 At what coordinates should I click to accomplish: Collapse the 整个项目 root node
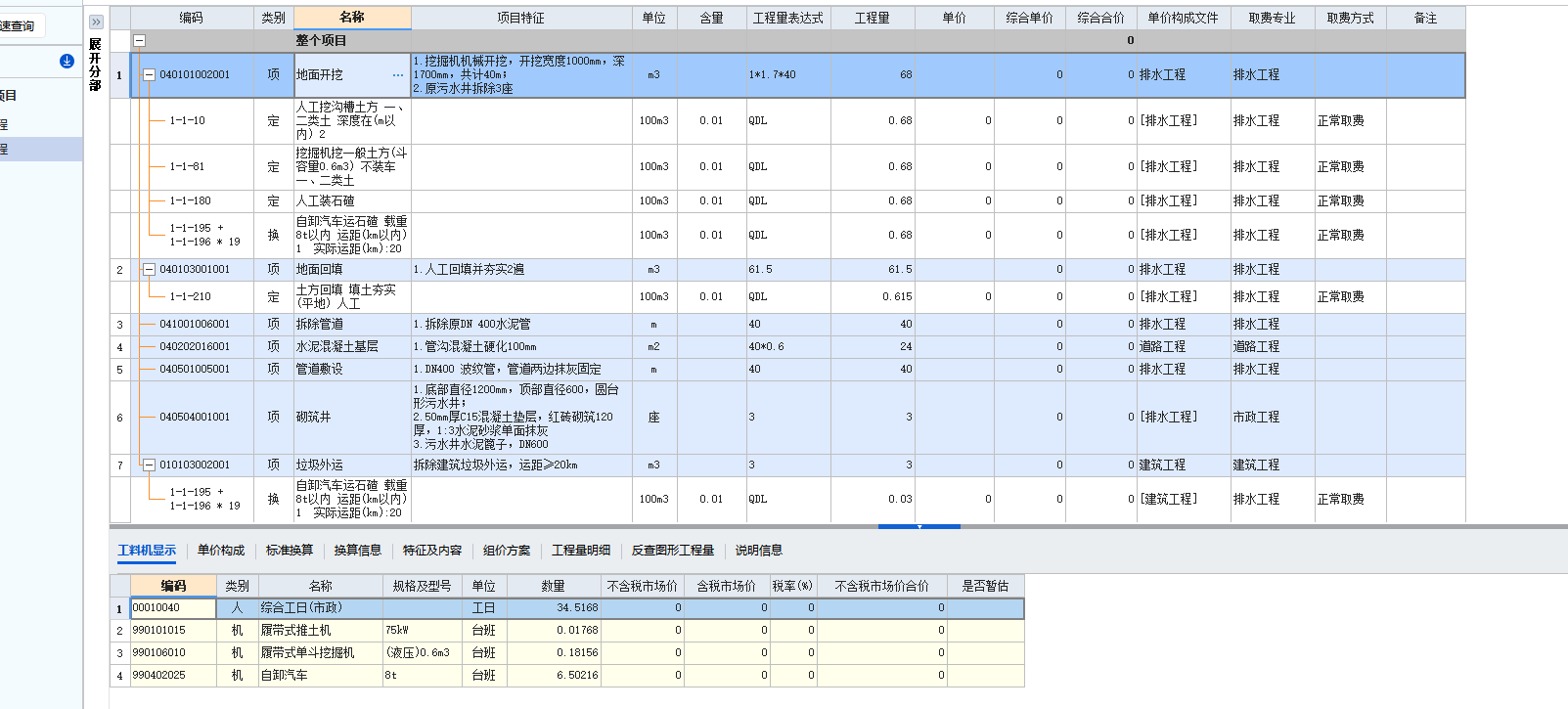[x=139, y=40]
